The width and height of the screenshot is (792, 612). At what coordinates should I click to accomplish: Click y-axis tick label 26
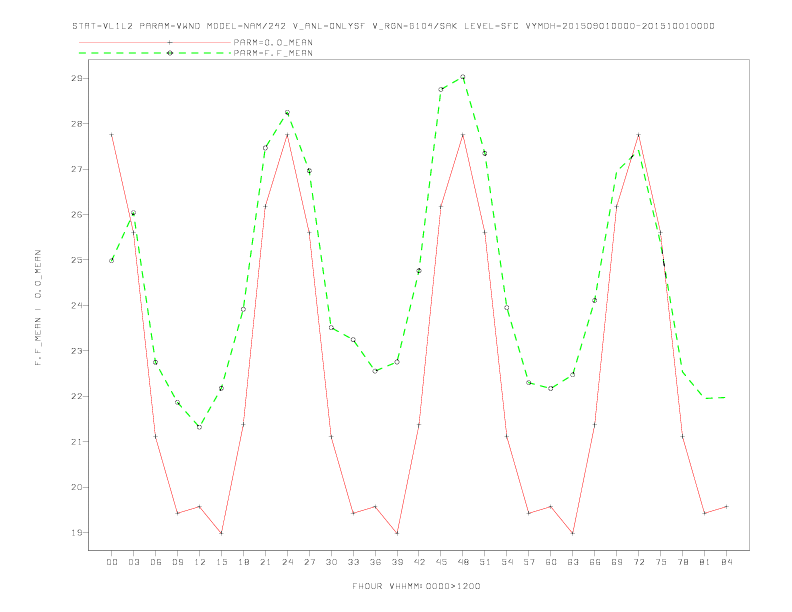[x=77, y=215]
